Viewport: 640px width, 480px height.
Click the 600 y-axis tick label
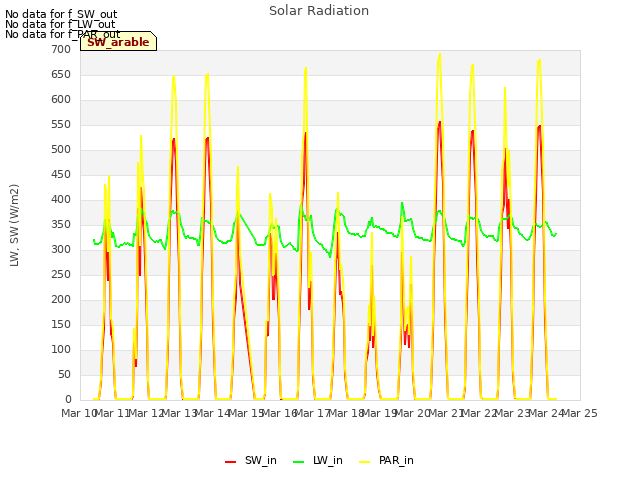coord(61,99)
